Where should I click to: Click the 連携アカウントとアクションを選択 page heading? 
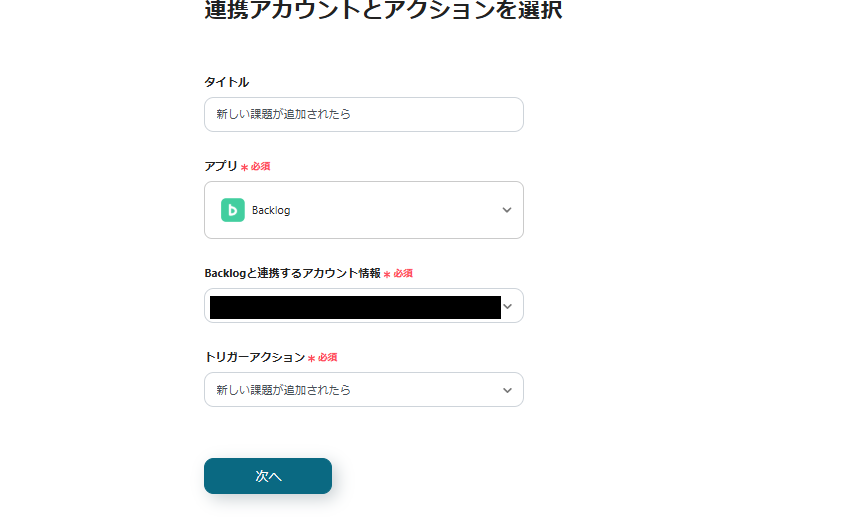point(383,11)
